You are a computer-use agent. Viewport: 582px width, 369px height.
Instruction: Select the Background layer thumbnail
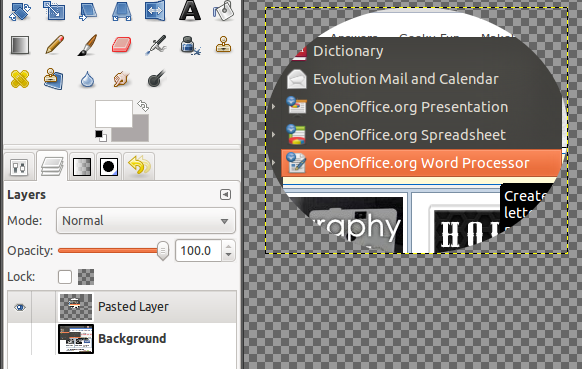point(76,339)
